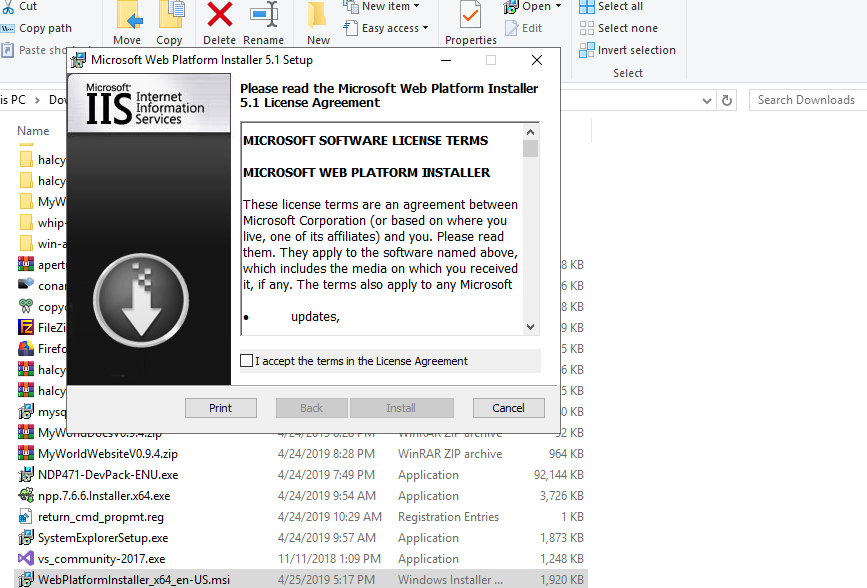Click the MSI icon of WebPlatformInstaller file
867x588 pixels.
pos(25,580)
